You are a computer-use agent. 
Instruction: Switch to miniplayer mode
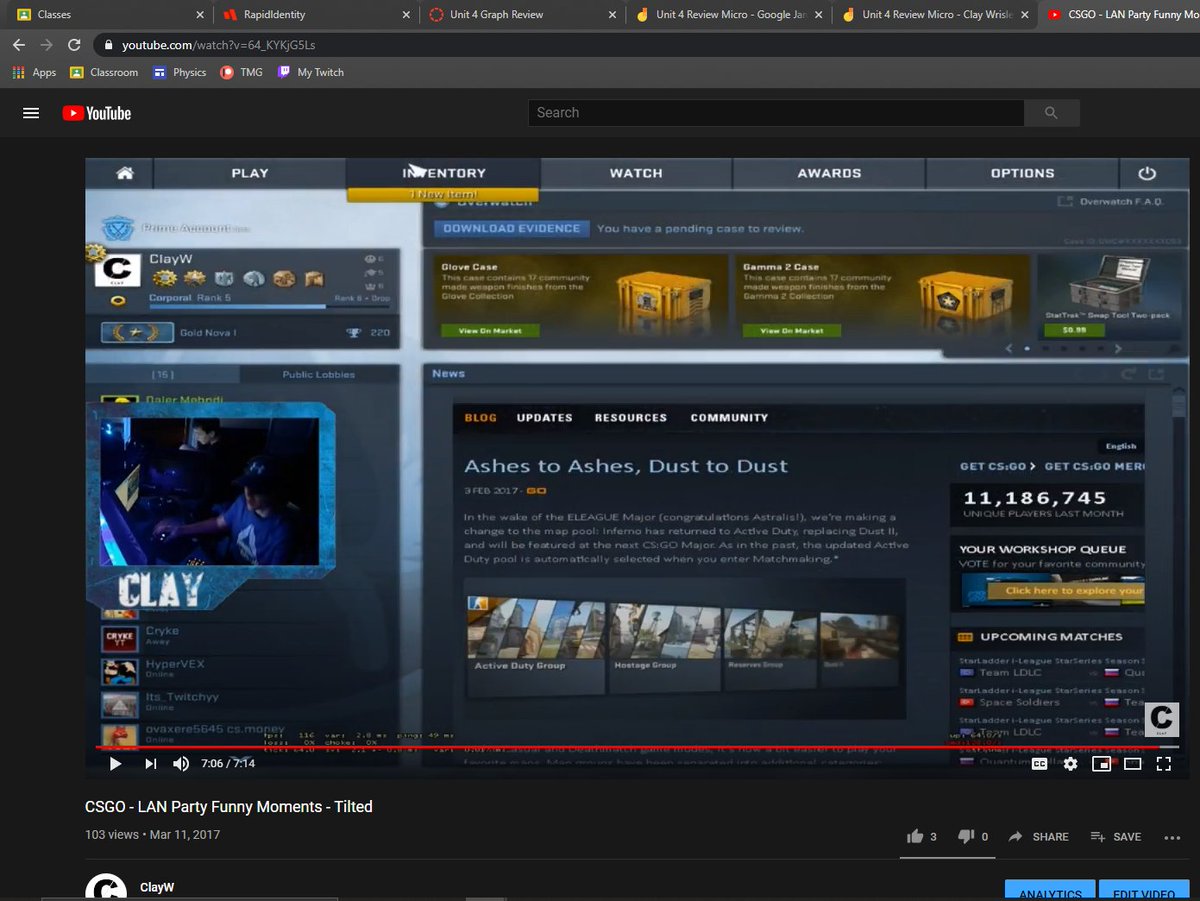(x=1101, y=764)
